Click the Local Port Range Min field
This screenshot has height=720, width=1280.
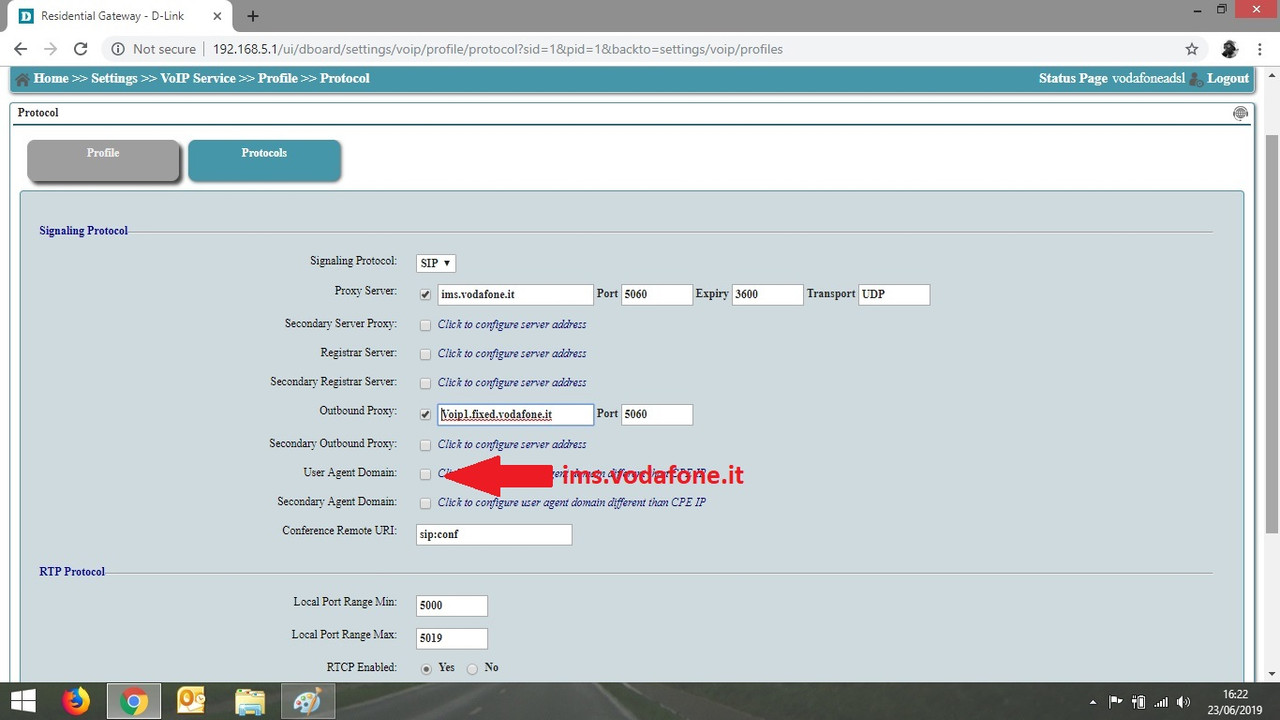pos(452,606)
